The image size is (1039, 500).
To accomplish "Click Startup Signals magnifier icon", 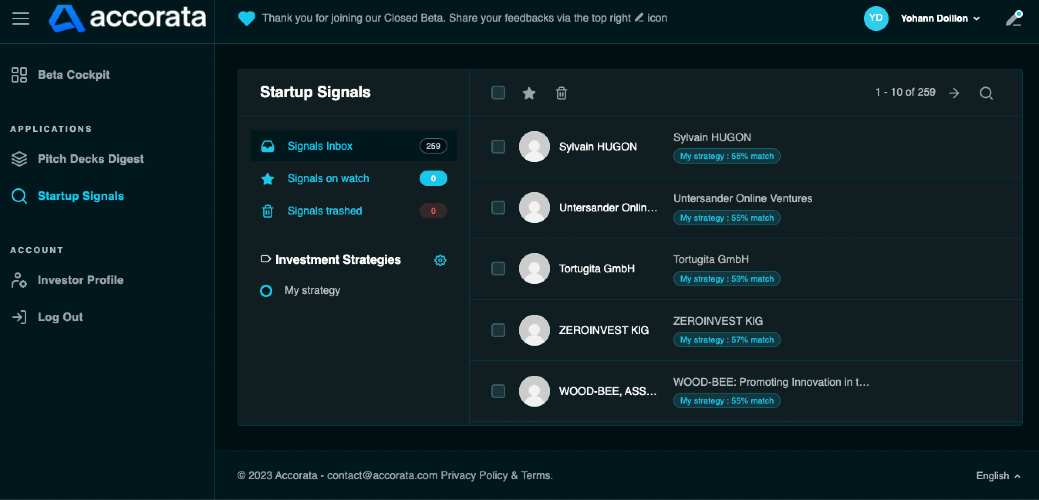I will point(19,196).
